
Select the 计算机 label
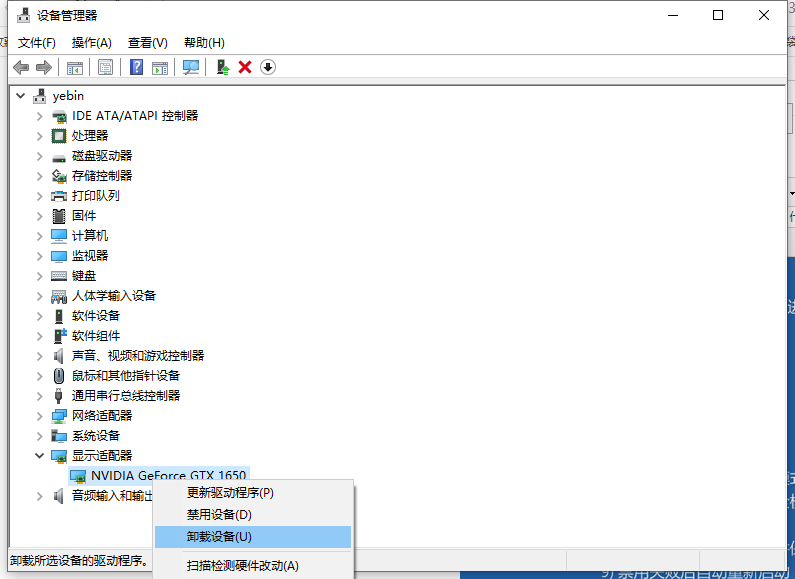[90, 236]
